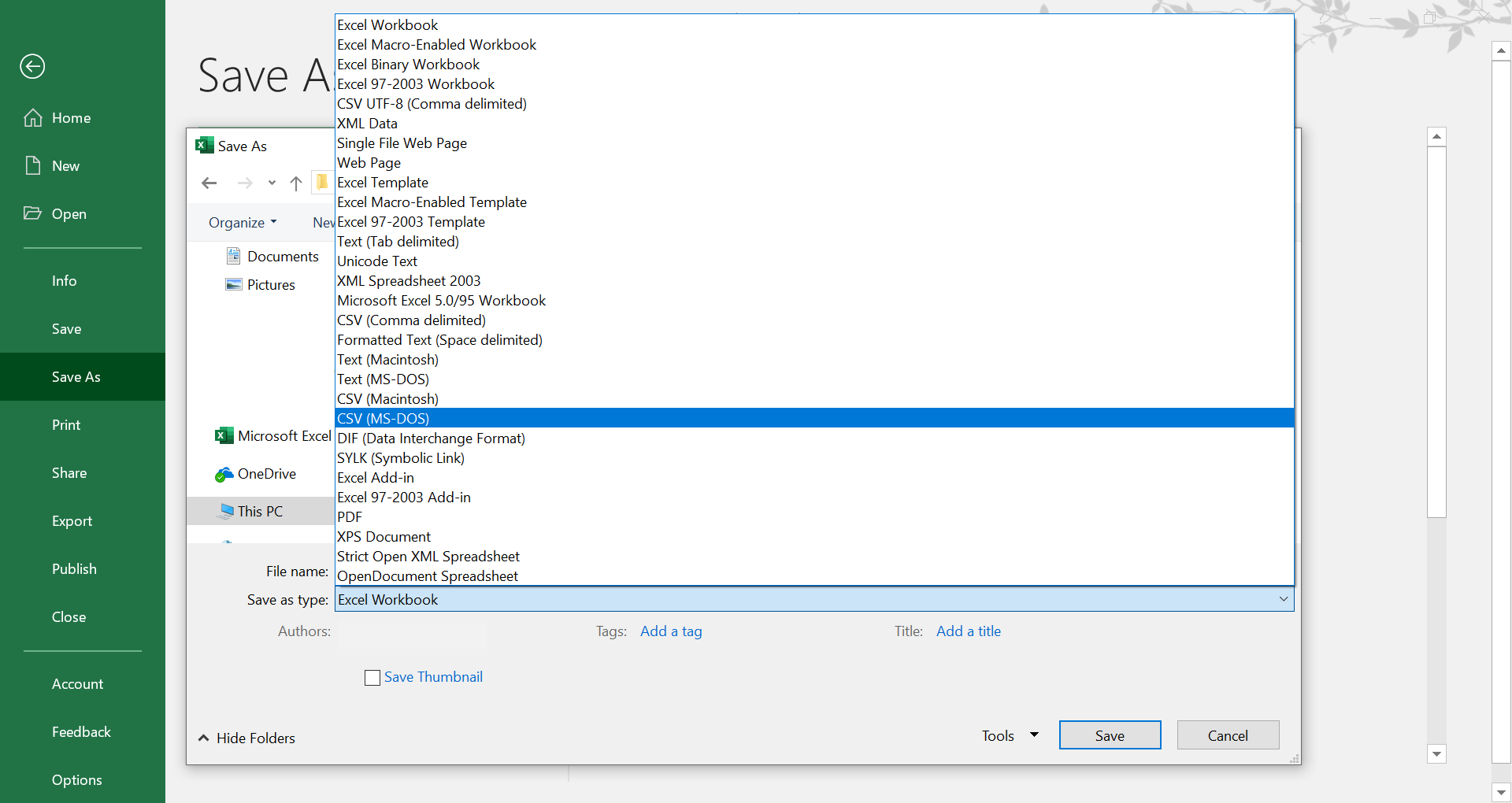
Task: Open the Share backstage page
Action: pos(83,473)
